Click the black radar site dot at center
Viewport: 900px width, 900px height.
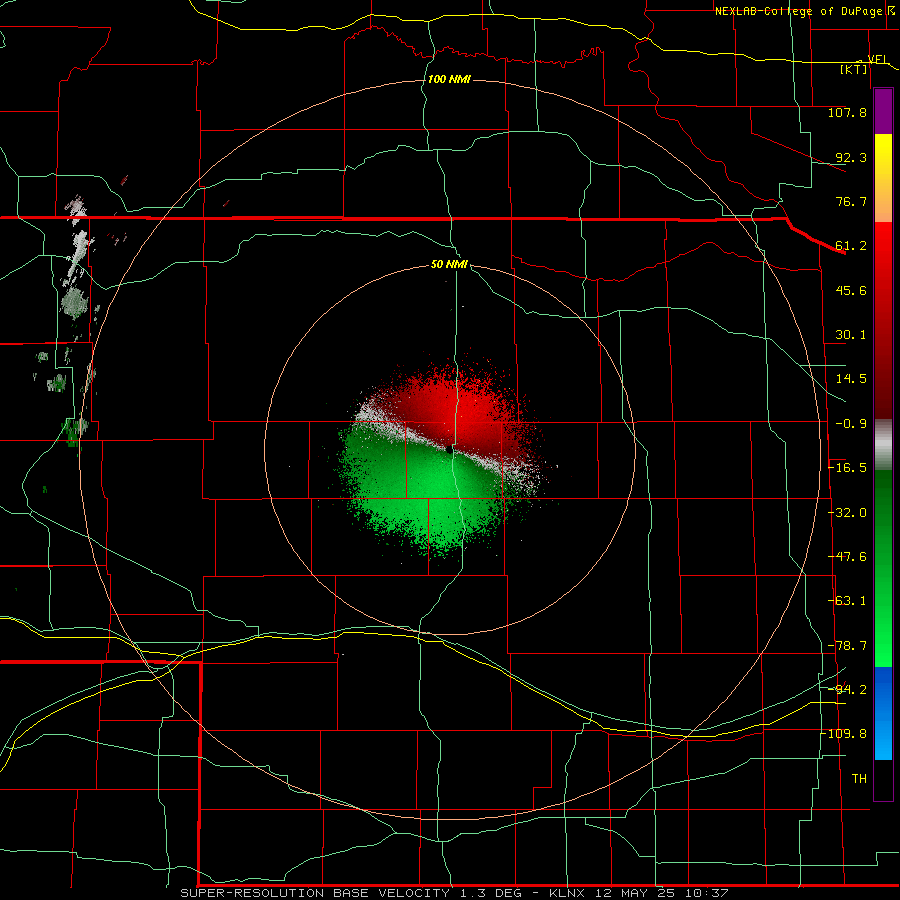(x=449, y=450)
